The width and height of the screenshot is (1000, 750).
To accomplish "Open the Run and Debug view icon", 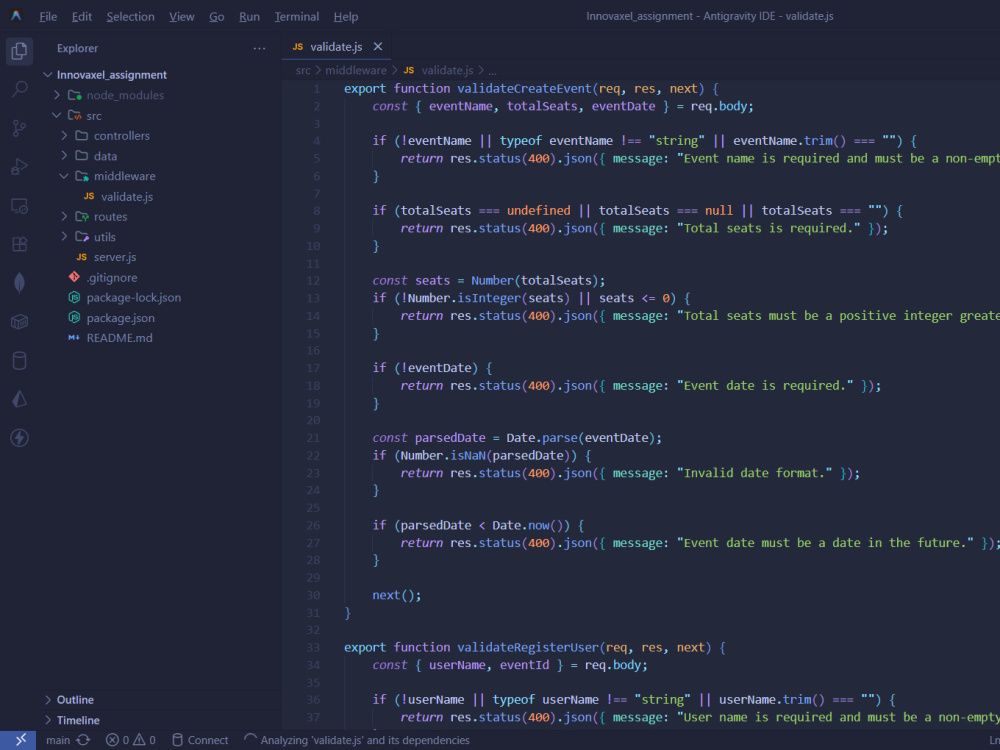I will pos(19,167).
